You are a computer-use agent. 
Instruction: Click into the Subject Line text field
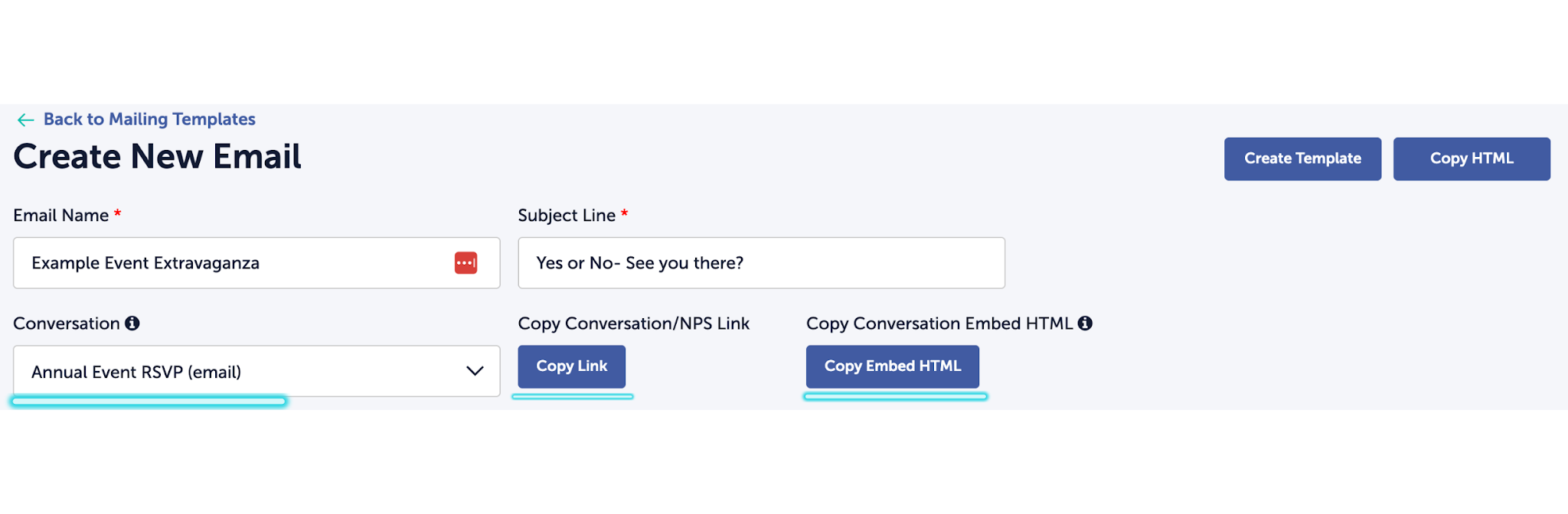pos(761,263)
